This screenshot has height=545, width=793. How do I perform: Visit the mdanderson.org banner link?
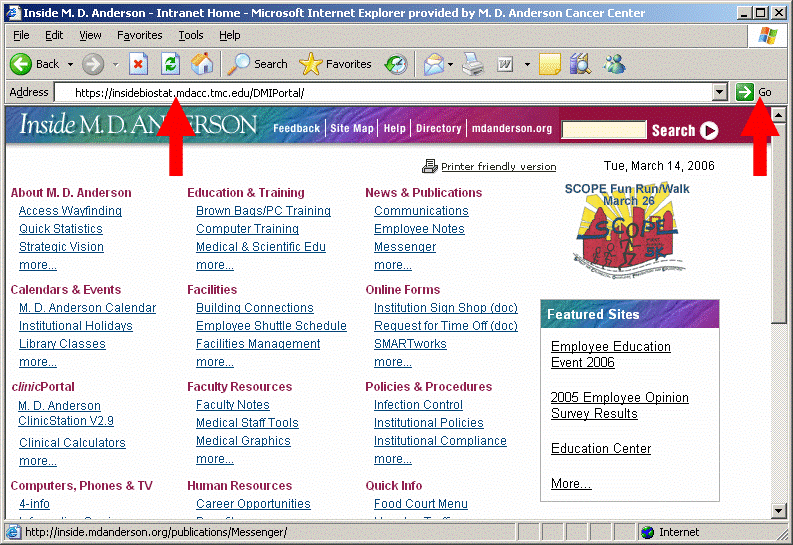[x=512, y=128]
